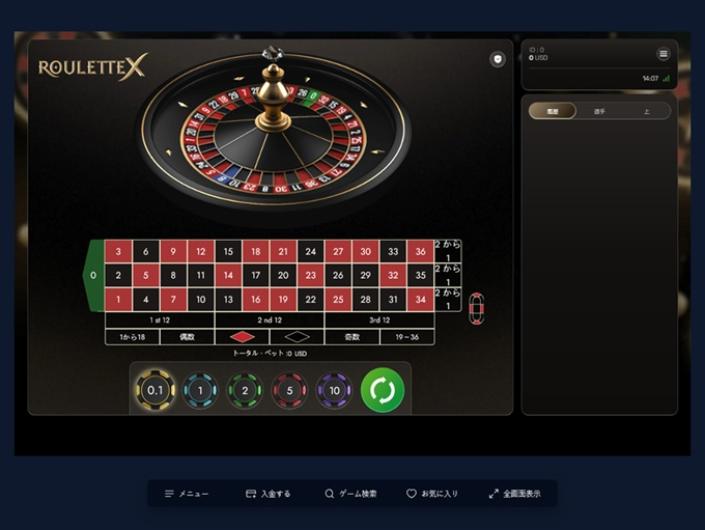Select the red 5 chip
The width and height of the screenshot is (705, 530).
click(290, 391)
